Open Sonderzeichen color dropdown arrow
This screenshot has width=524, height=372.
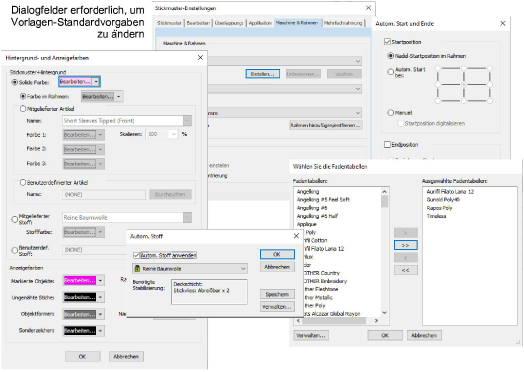coord(101,331)
